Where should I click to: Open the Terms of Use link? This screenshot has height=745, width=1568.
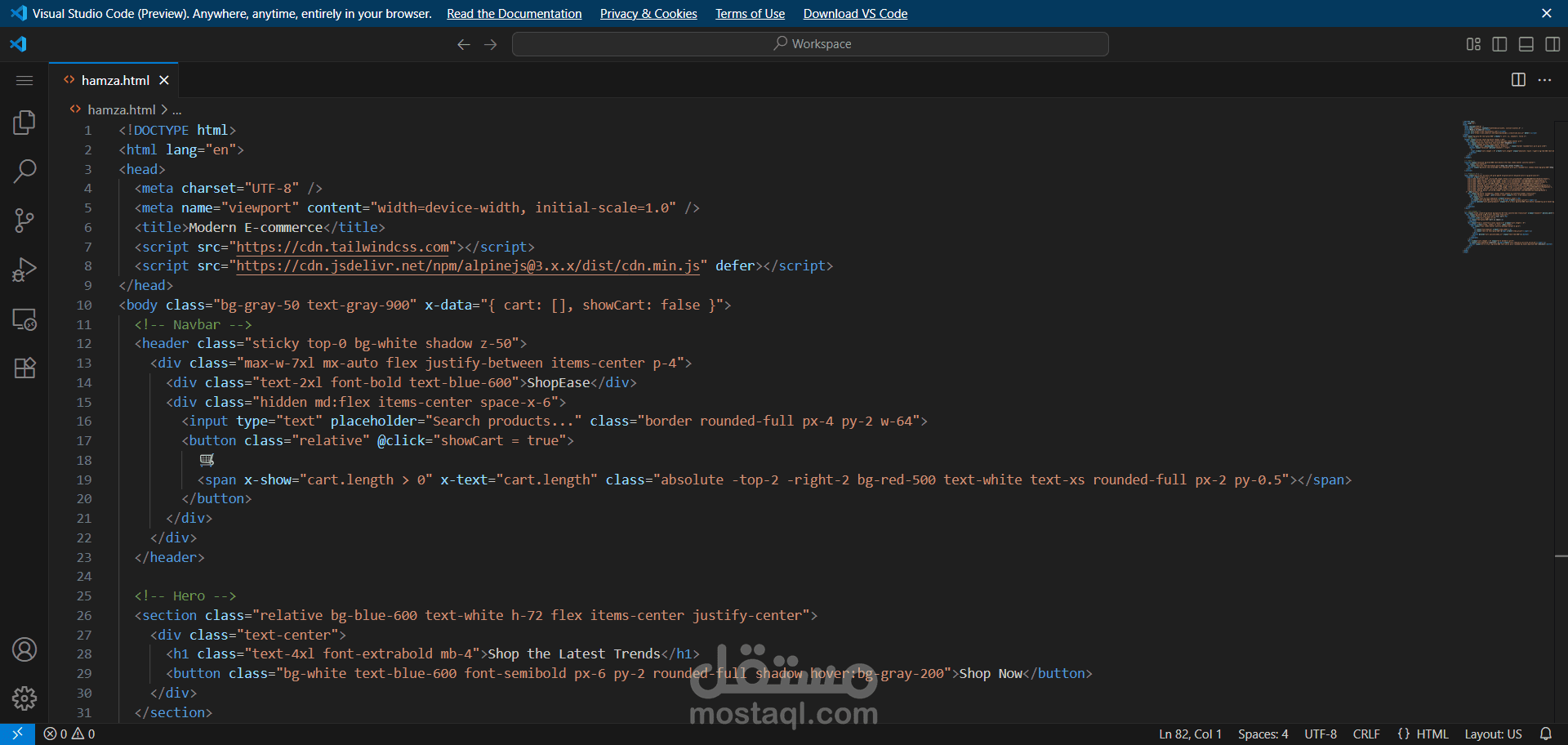tap(750, 14)
